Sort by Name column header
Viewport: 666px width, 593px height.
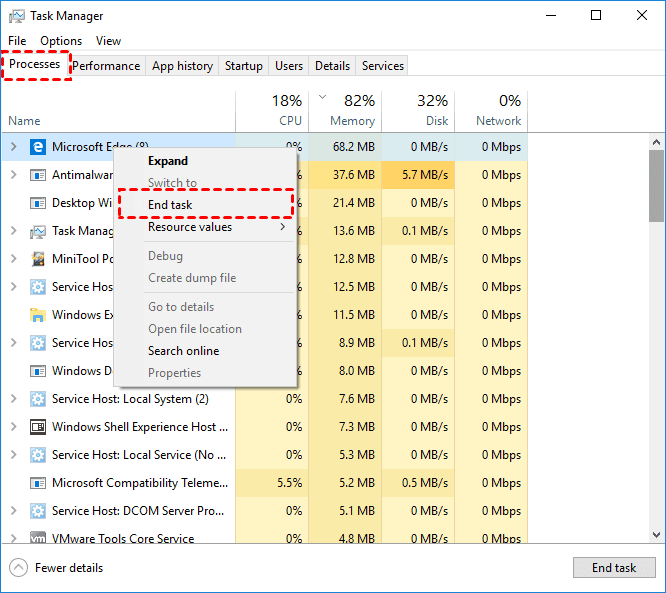[x=119, y=111]
